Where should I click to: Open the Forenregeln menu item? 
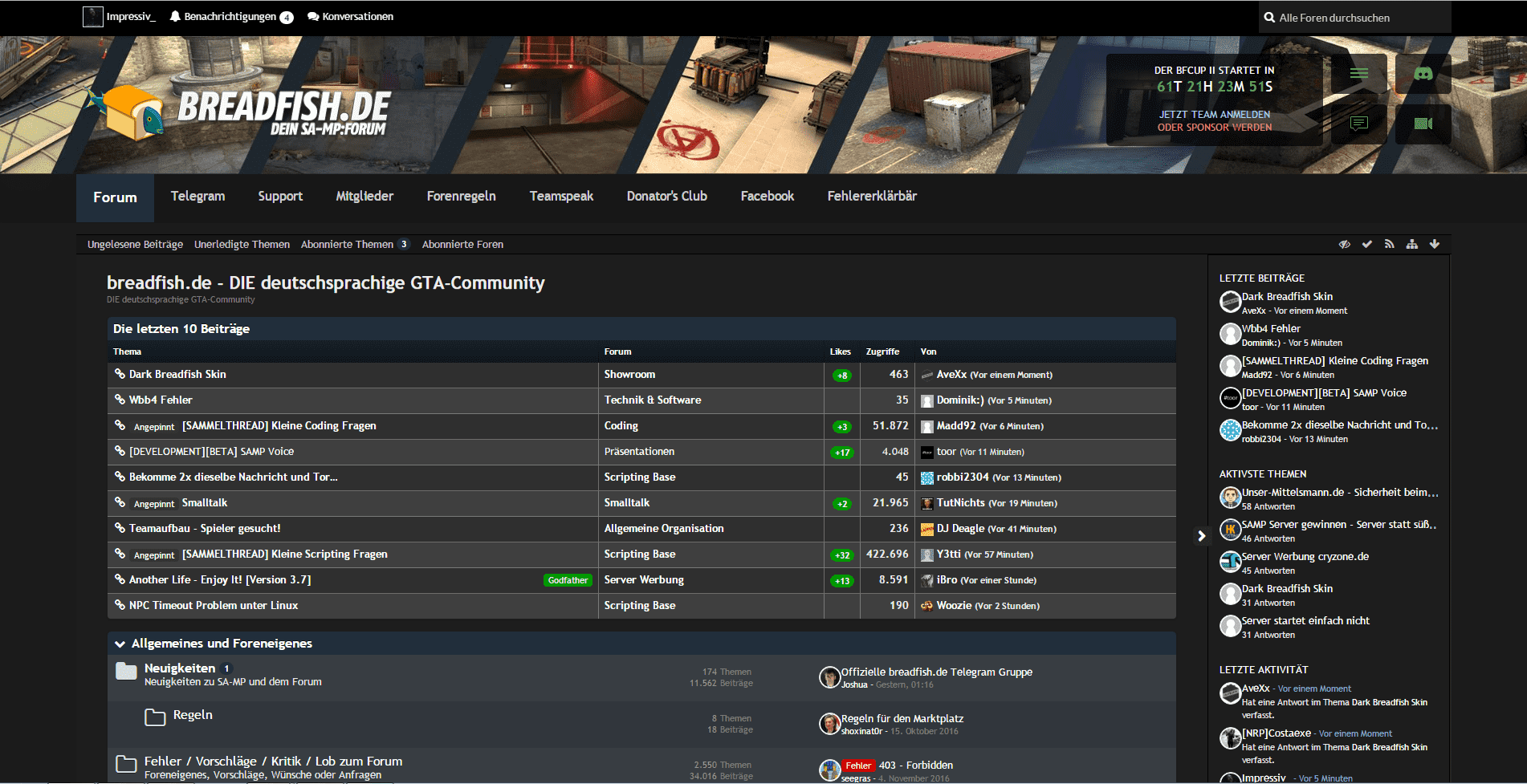pyautogui.click(x=462, y=197)
